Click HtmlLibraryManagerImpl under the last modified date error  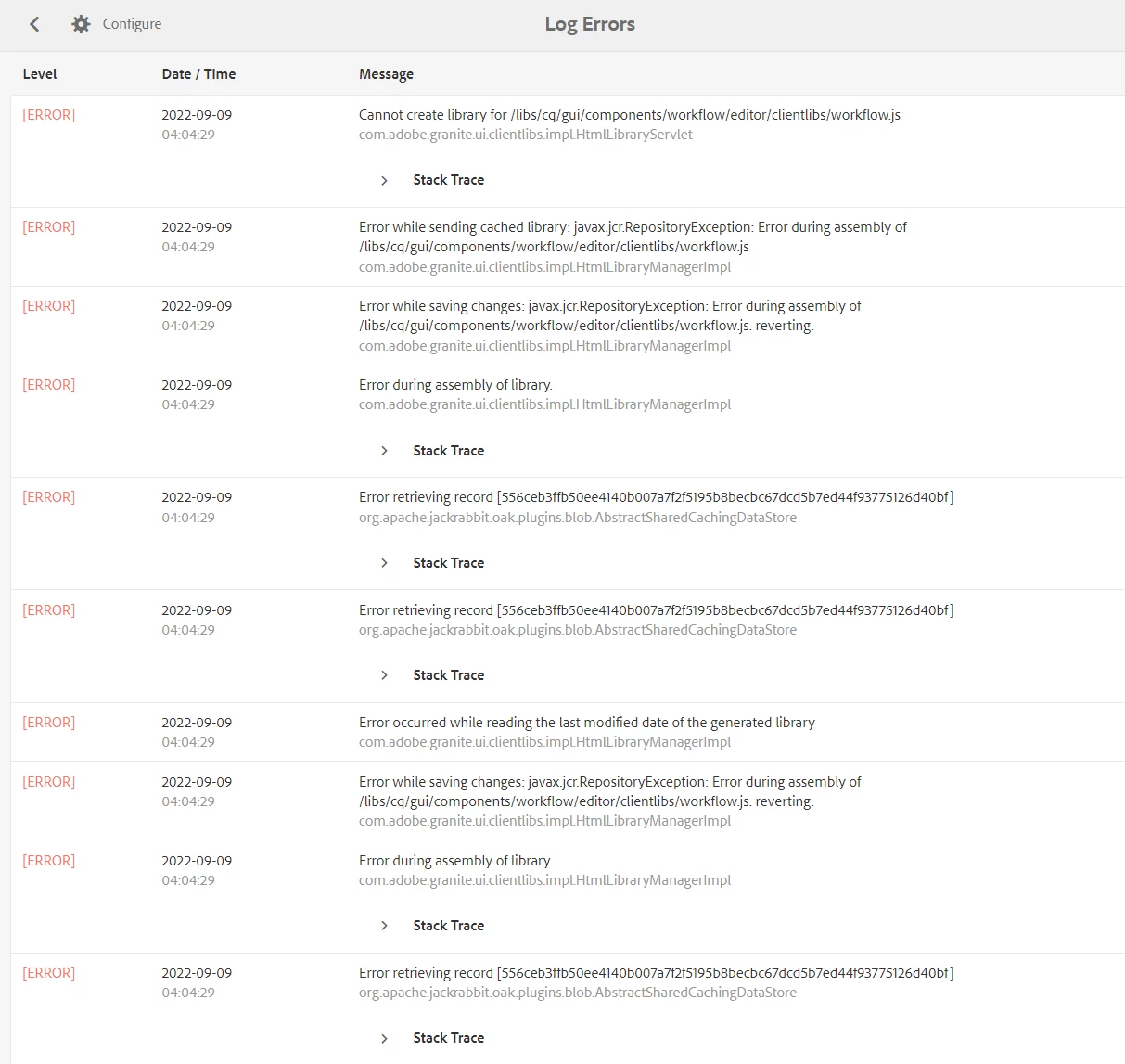[x=545, y=742]
